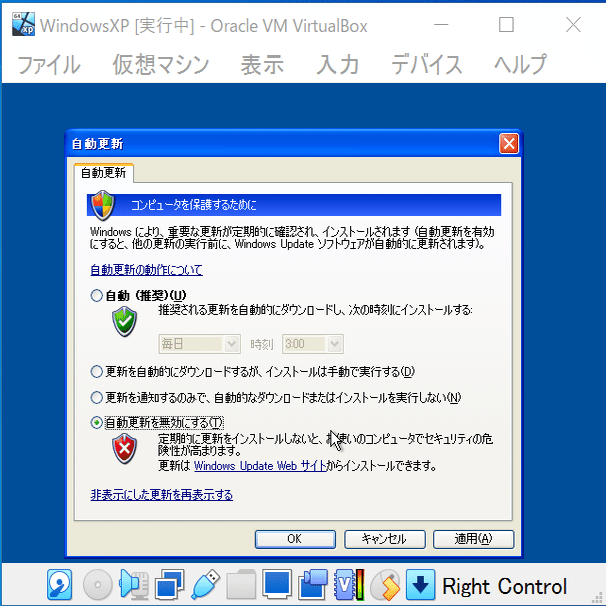
Task: Click the USB devices status icon
Action: coord(205,584)
